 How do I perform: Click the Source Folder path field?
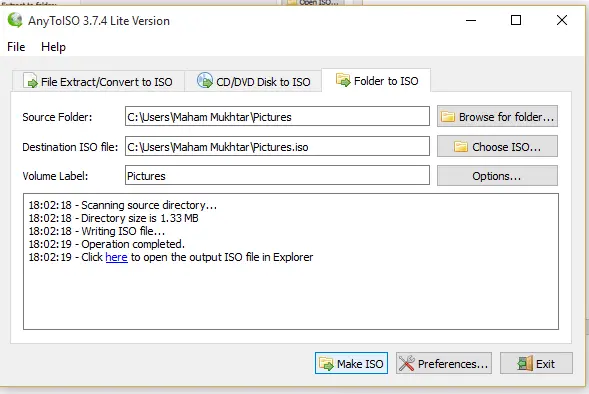277,116
